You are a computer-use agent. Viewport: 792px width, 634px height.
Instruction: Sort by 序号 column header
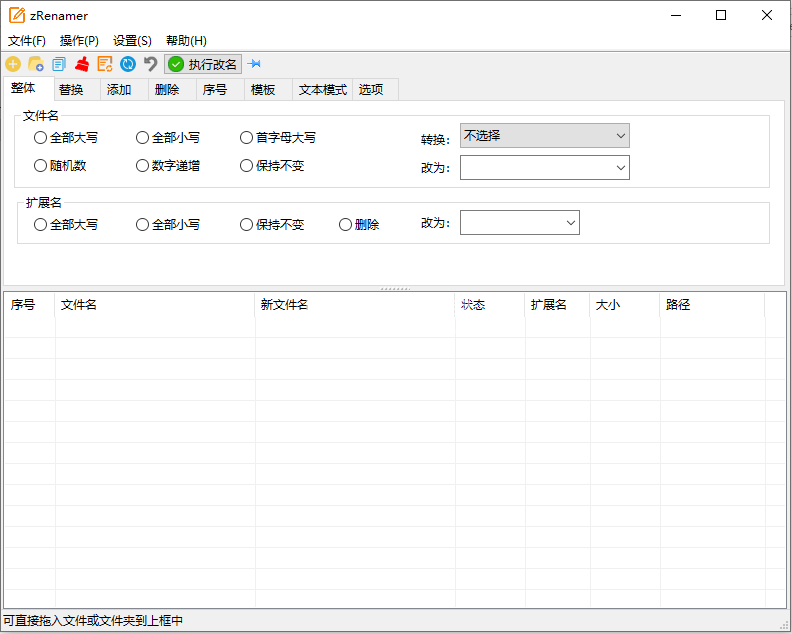point(29,305)
